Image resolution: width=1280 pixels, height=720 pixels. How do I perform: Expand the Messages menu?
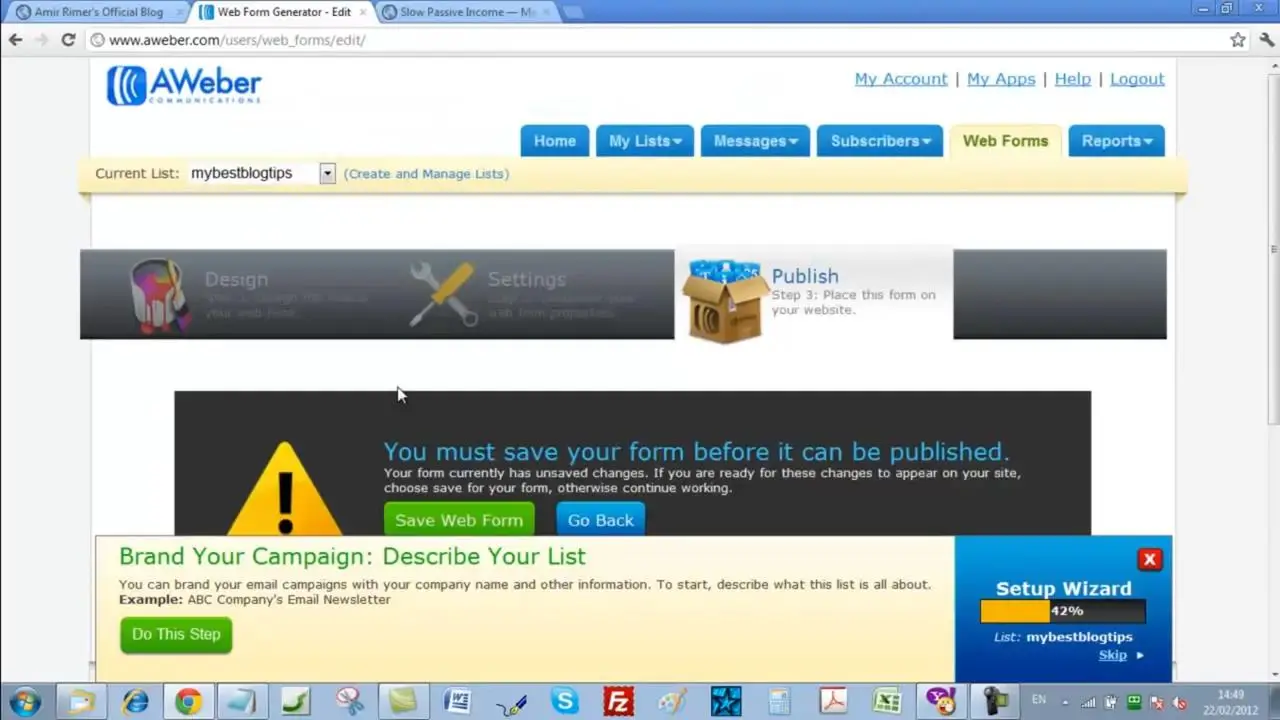pyautogui.click(x=755, y=141)
